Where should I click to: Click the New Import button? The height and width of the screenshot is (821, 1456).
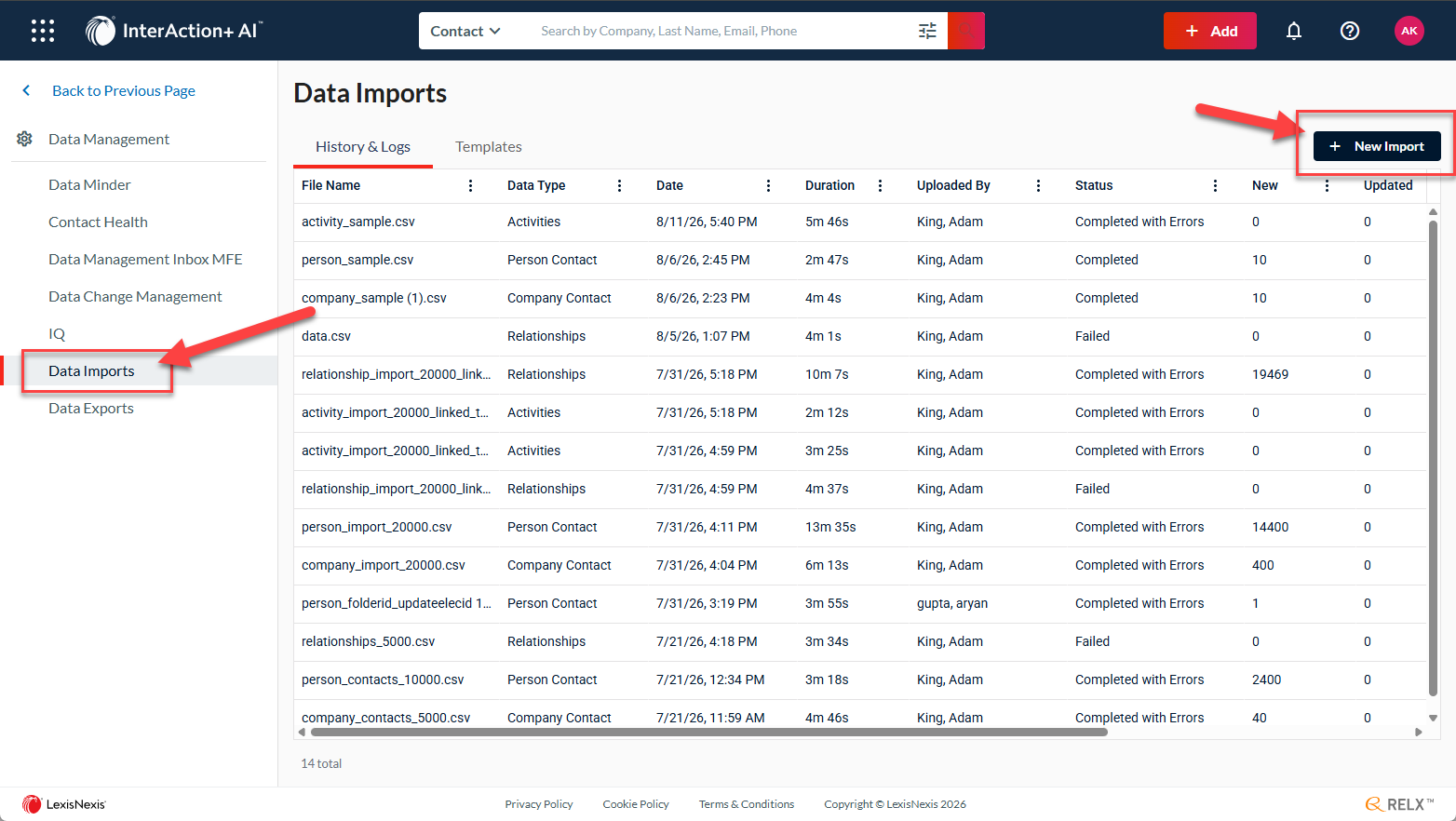[1377, 146]
